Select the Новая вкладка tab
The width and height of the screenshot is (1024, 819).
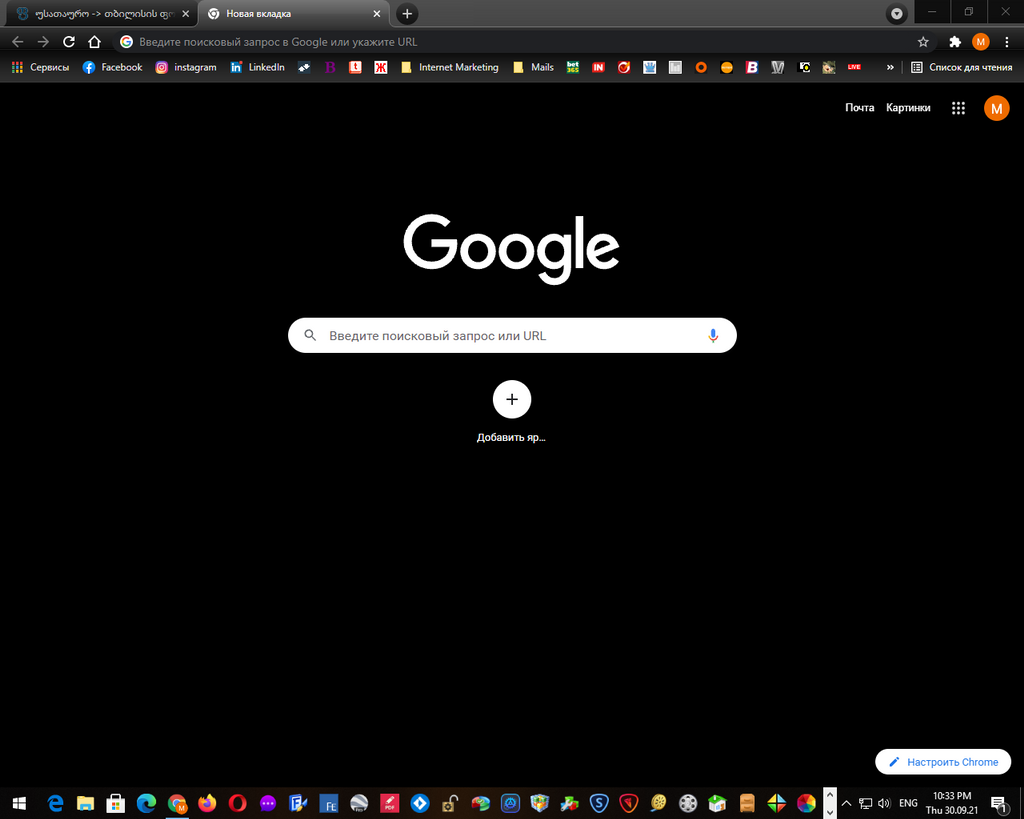pos(294,14)
